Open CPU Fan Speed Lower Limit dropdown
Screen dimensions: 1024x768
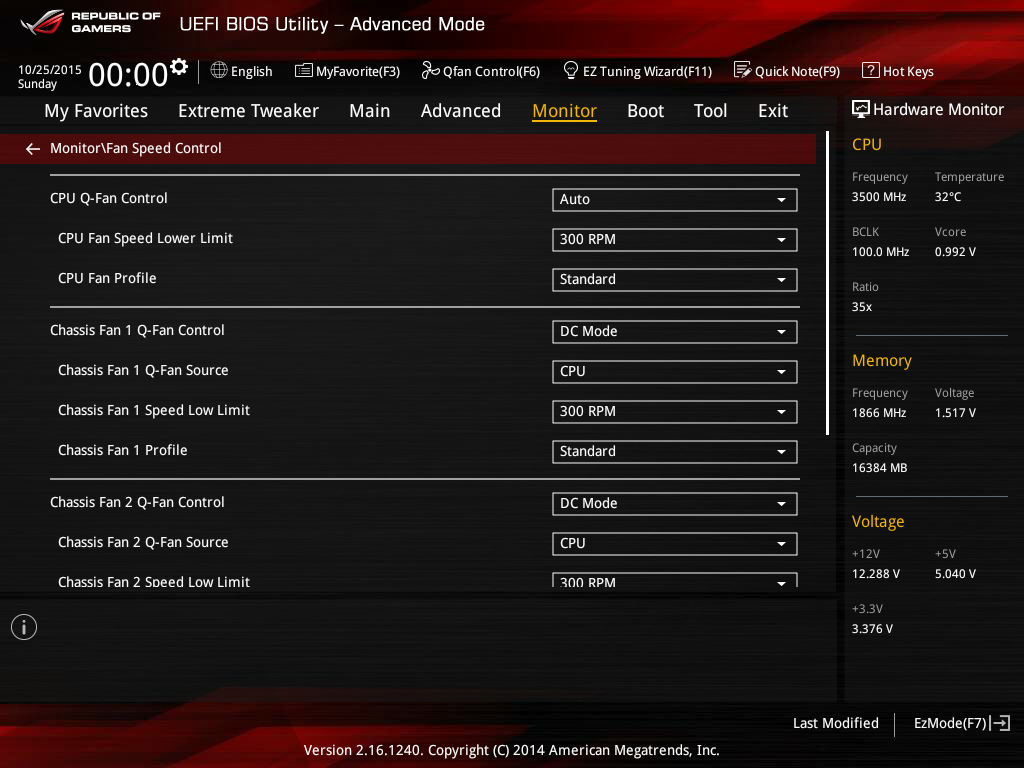click(675, 240)
